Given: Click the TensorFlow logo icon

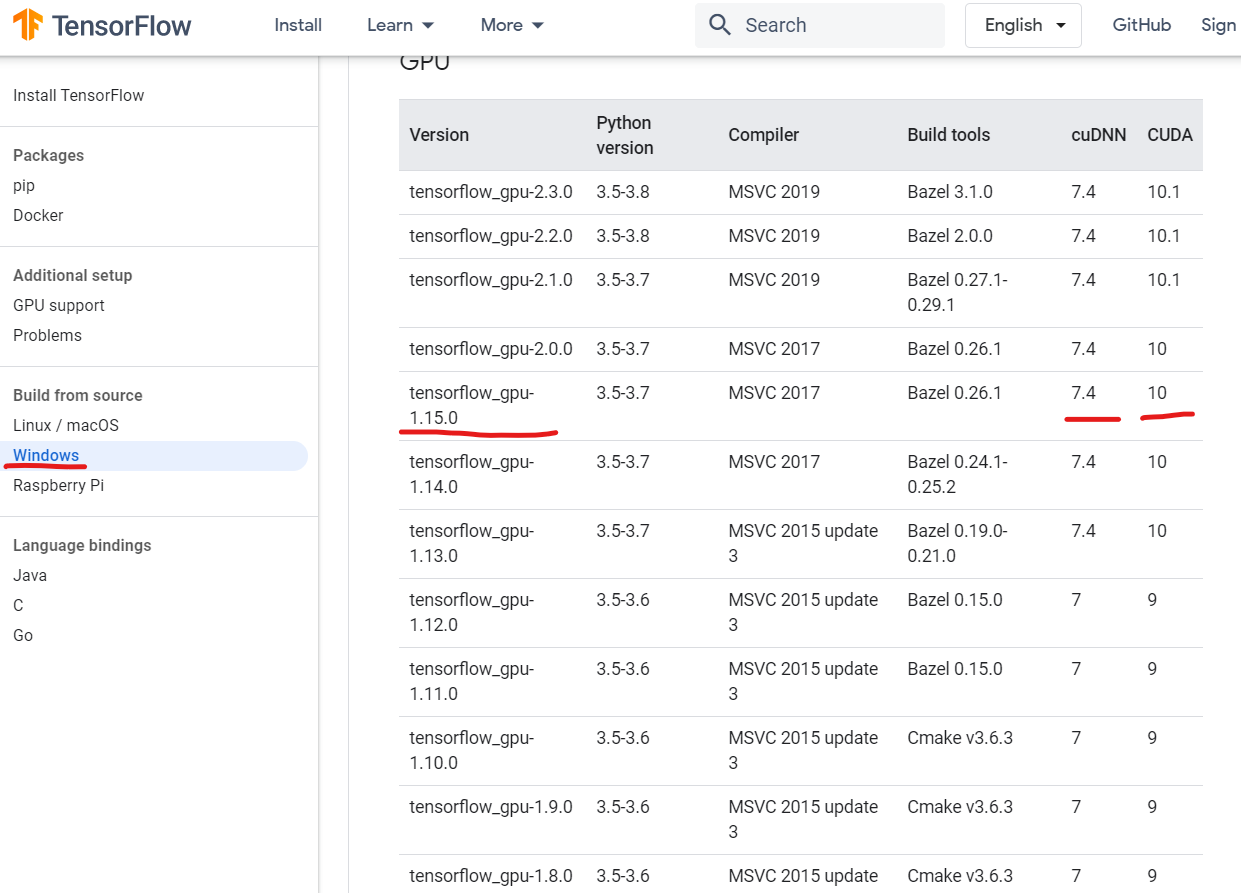Looking at the screenshot, I should pyautogui.click(x=27, y=25).
